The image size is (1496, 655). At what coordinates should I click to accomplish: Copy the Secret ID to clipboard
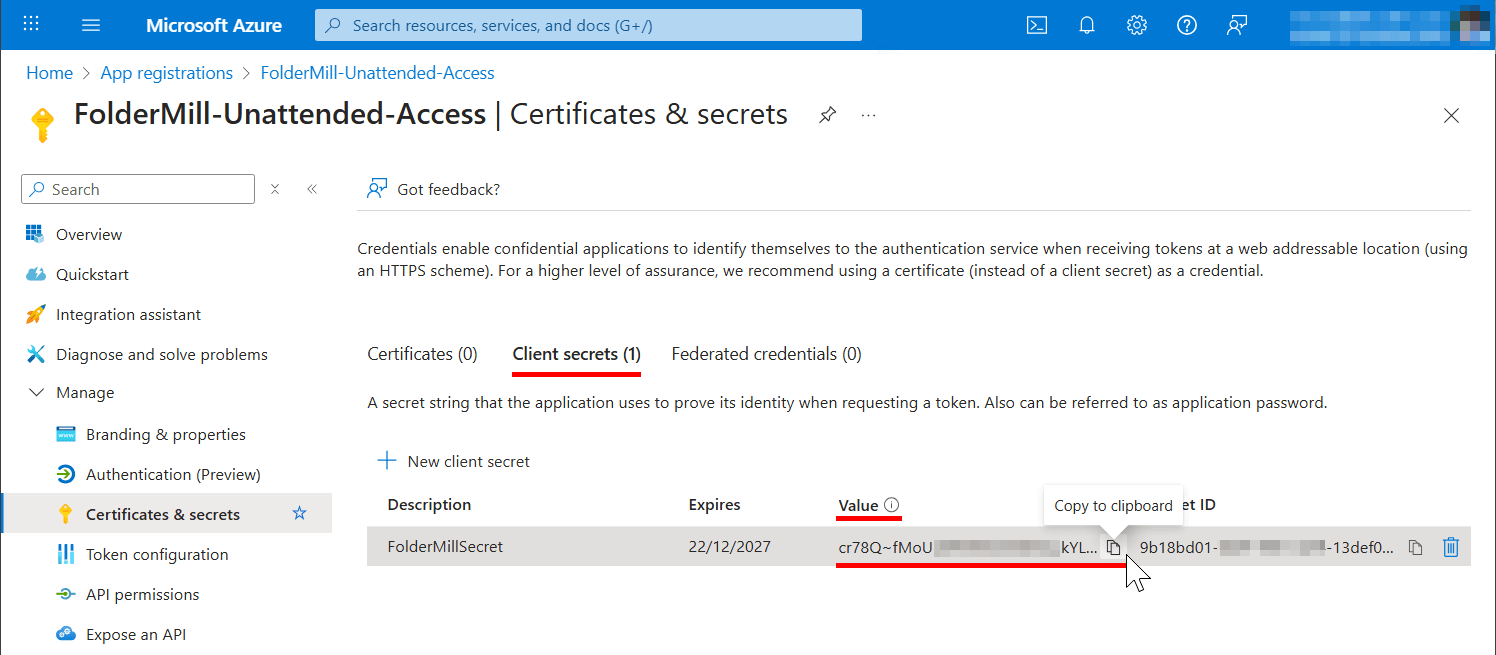(1415, 547)
